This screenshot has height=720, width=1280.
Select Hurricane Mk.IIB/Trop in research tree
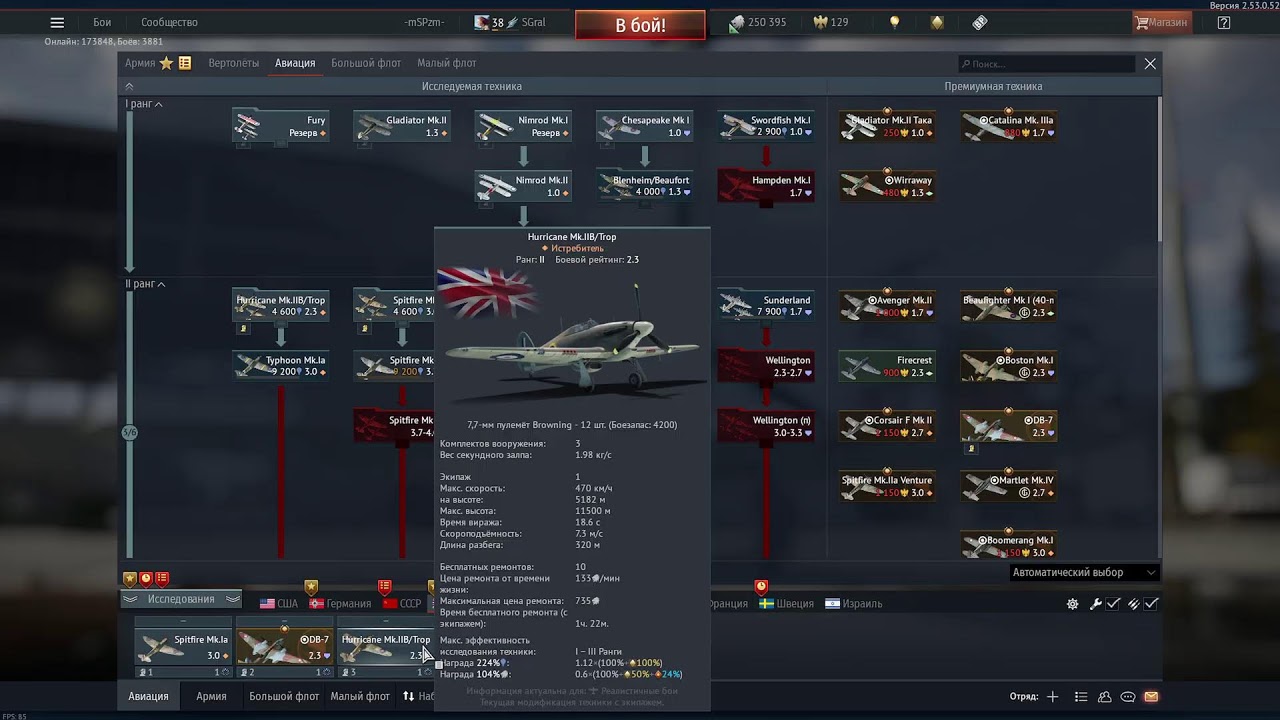coord(281,306)
